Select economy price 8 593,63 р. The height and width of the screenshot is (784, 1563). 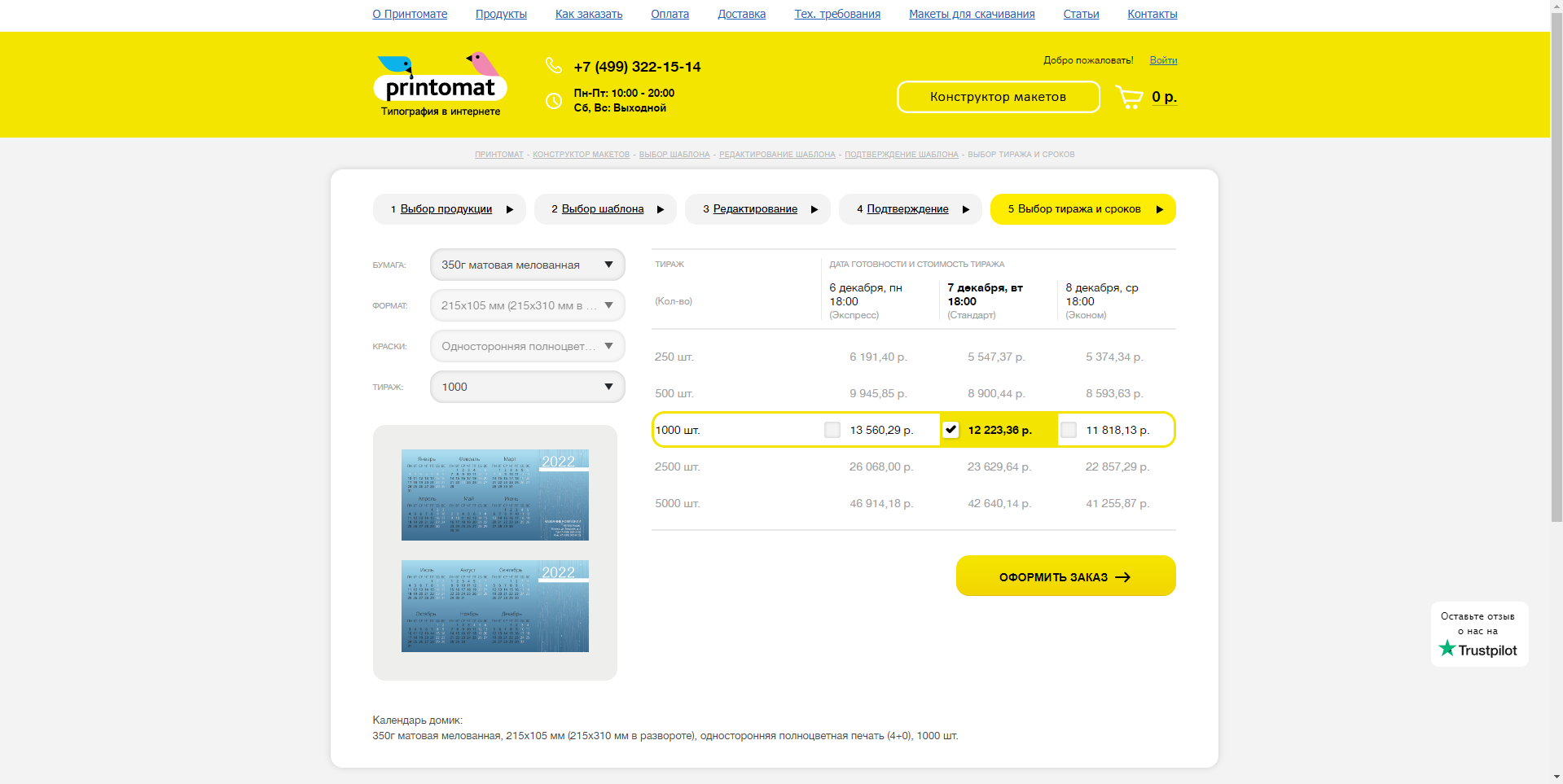pos(1114,393)
